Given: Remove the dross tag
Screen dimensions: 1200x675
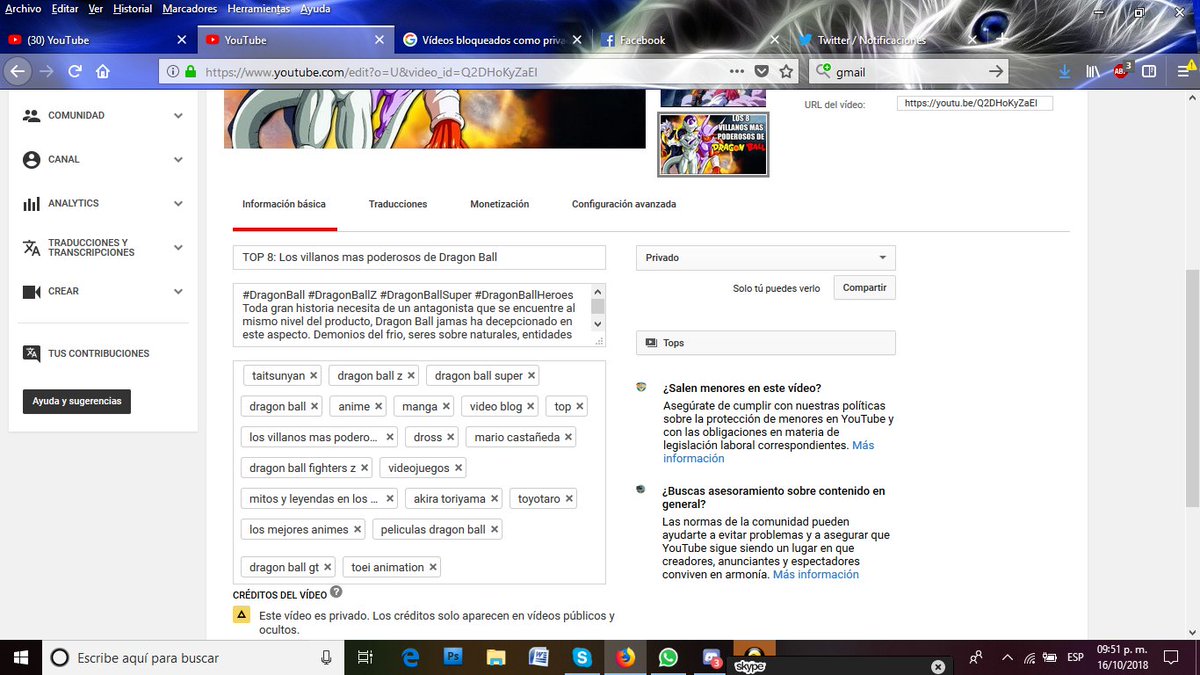Looking at the screenshot, I should pyautogui.click(x=451, y=437).
